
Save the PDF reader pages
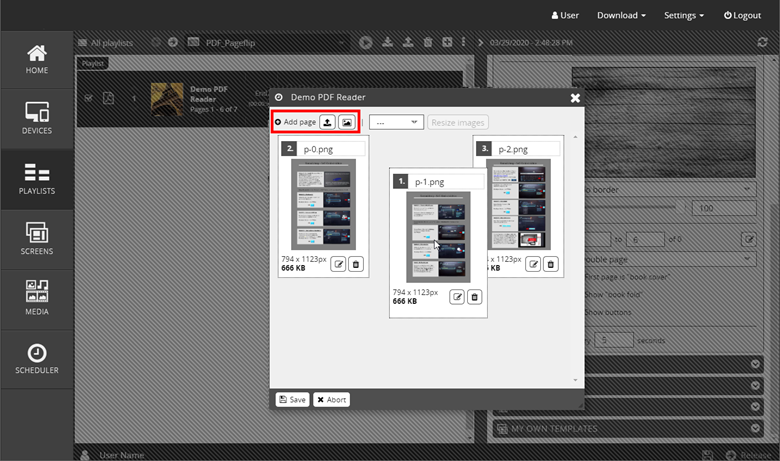tap(292, 399)
